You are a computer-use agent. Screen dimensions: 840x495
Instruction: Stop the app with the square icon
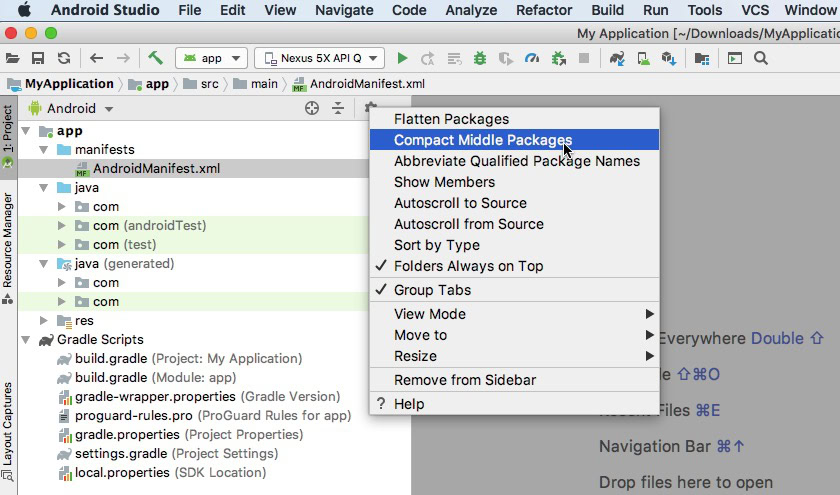click(x=584, y=58)
